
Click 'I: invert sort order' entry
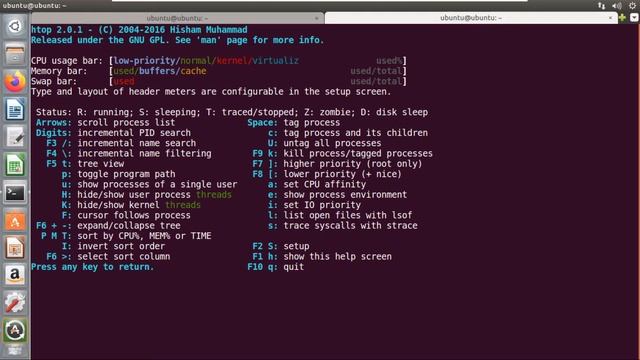(113, 246)
